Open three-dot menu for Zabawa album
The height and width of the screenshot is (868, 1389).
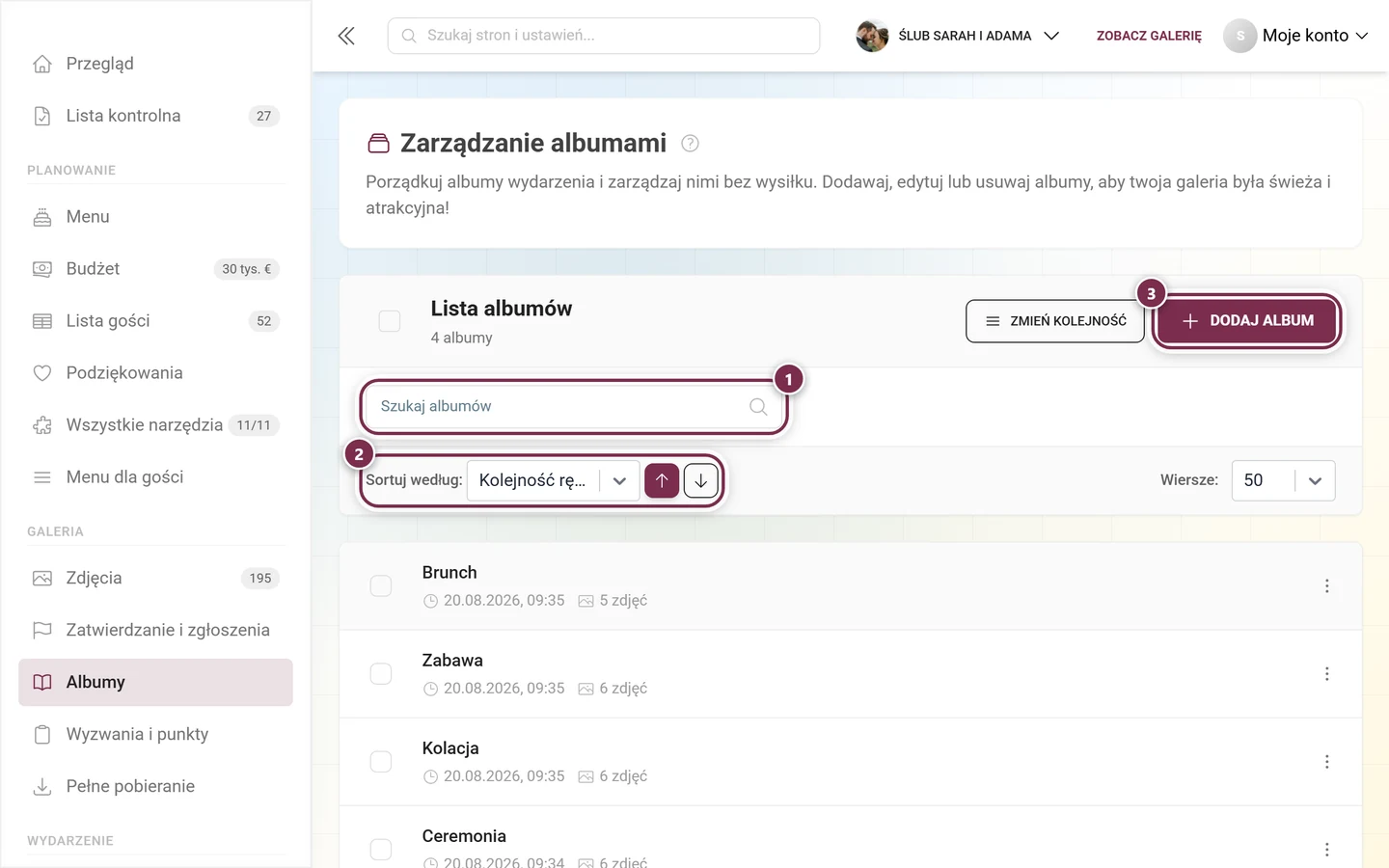click(1327, 674)
